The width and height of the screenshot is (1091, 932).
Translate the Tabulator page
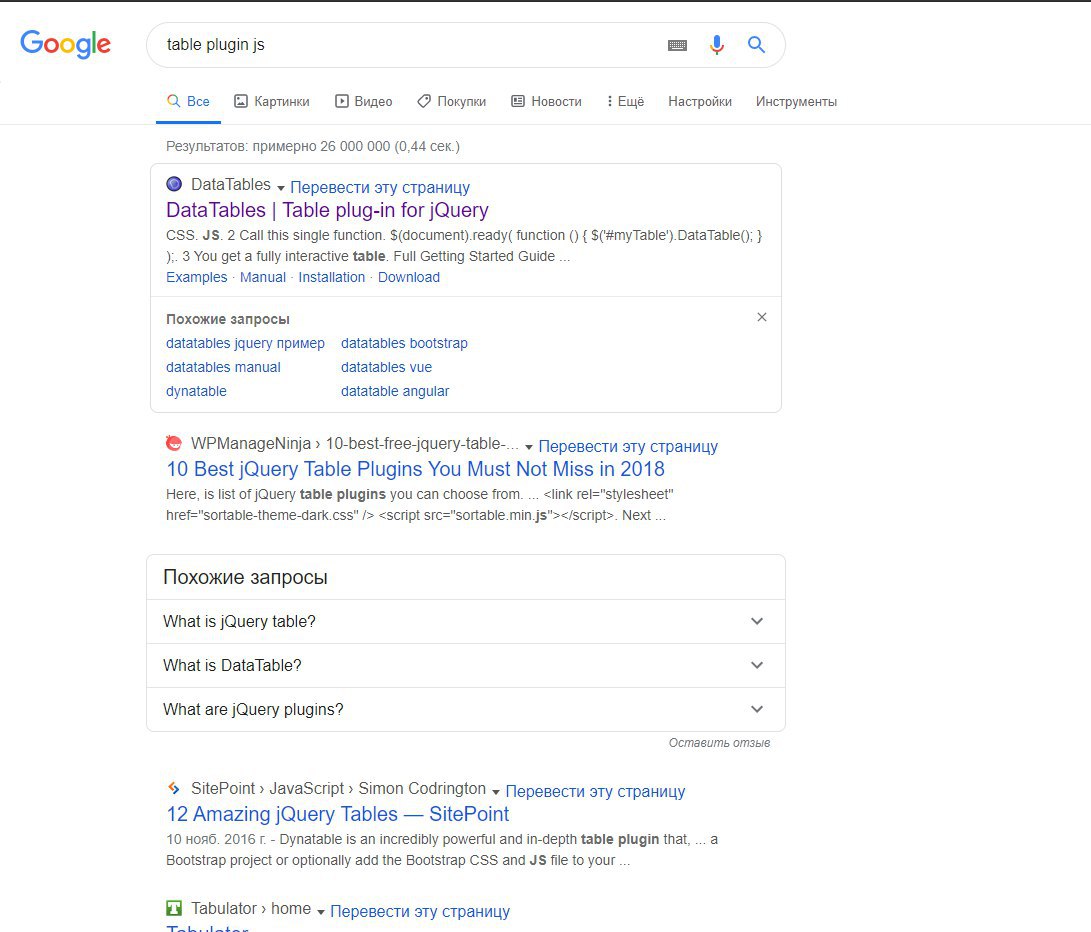click(420, 911)
